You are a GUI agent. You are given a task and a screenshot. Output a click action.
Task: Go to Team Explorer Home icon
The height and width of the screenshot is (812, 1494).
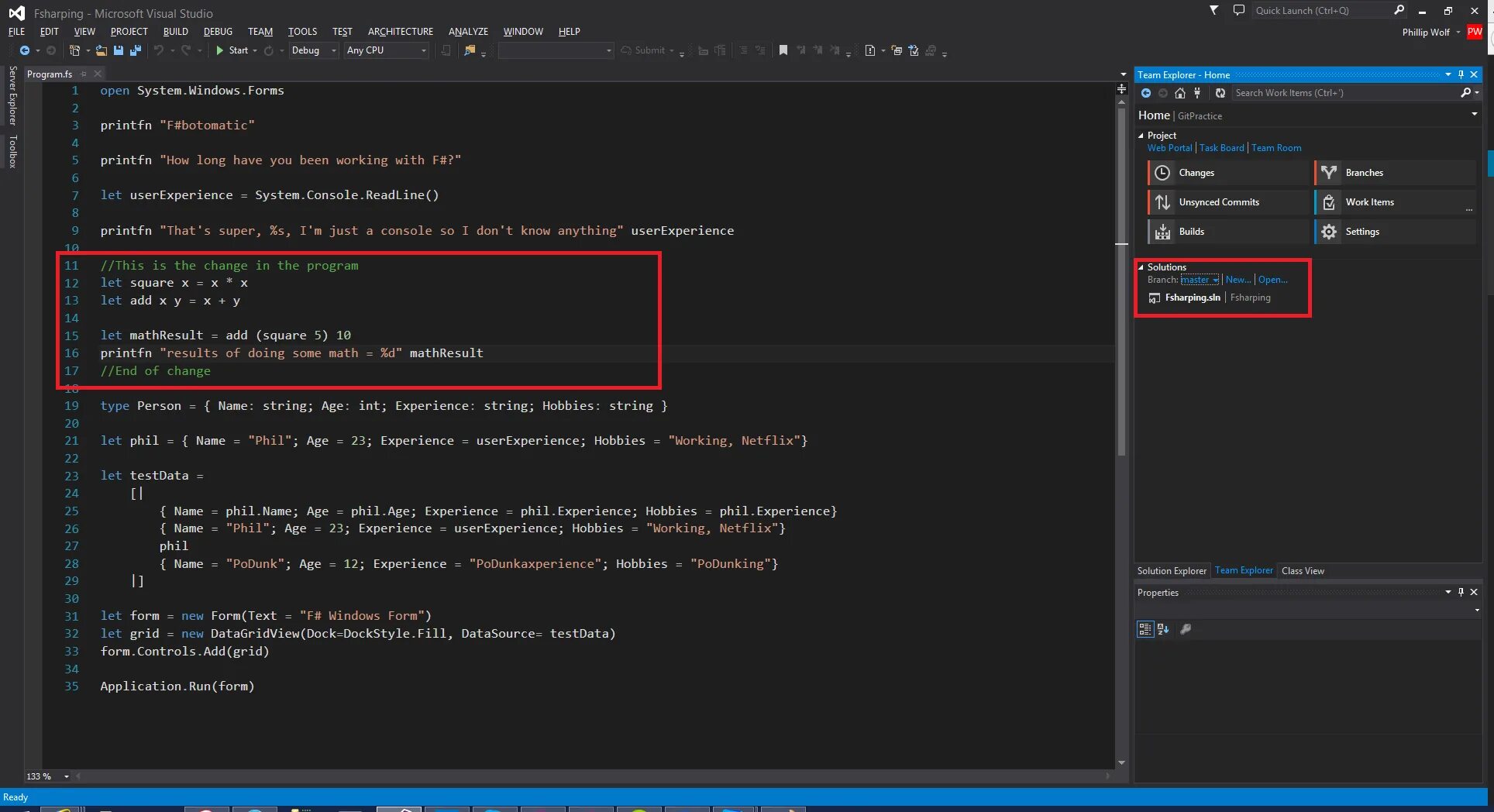pyautogui.click(x=1180, y=93)
